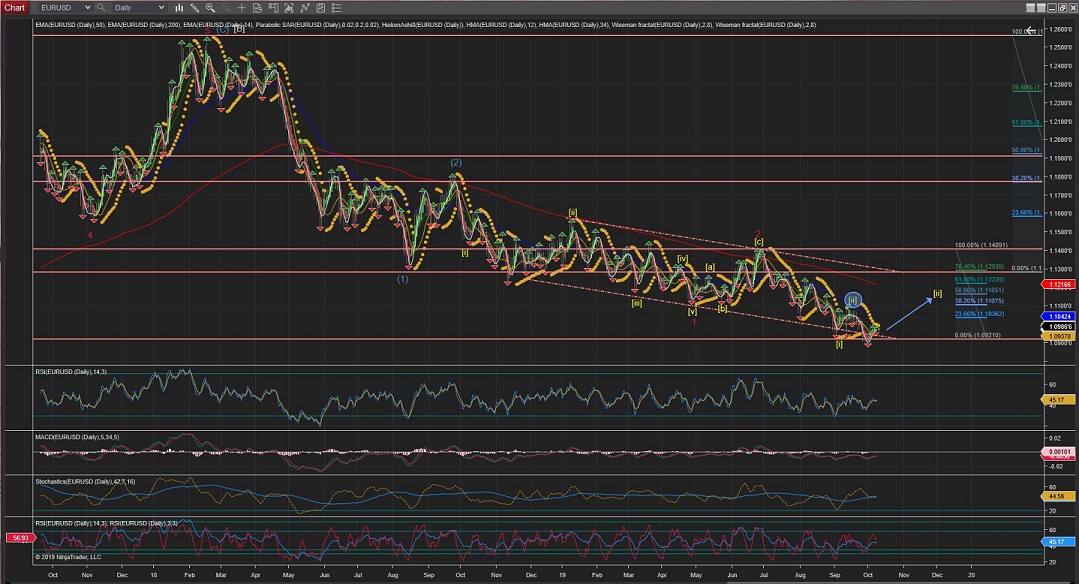Select the 0.00% (1.09210) Fibonacci label
The image size is (1079, 584).
pos(978,335)
